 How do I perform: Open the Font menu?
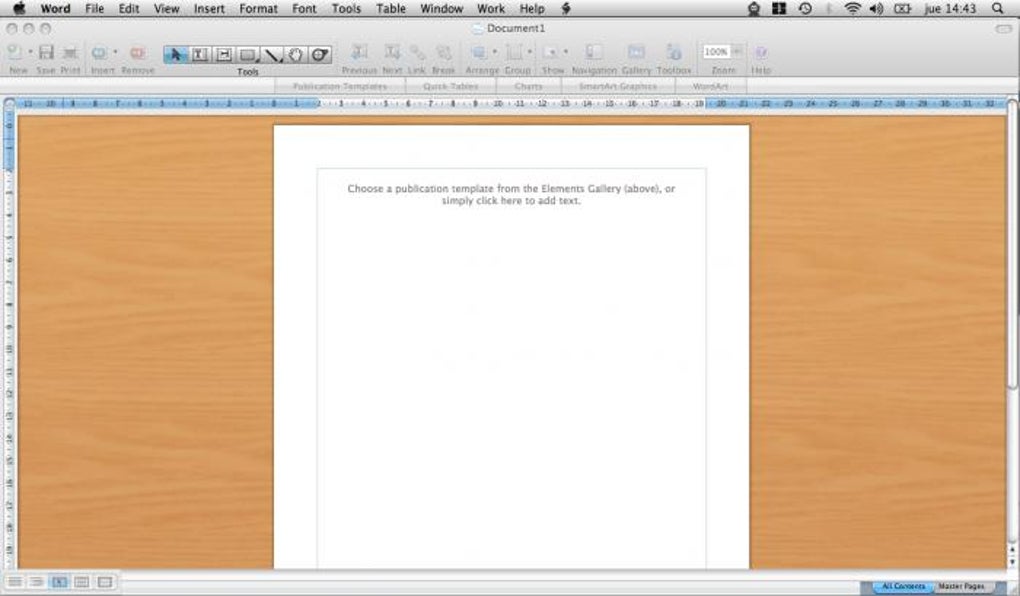(304, 8)
